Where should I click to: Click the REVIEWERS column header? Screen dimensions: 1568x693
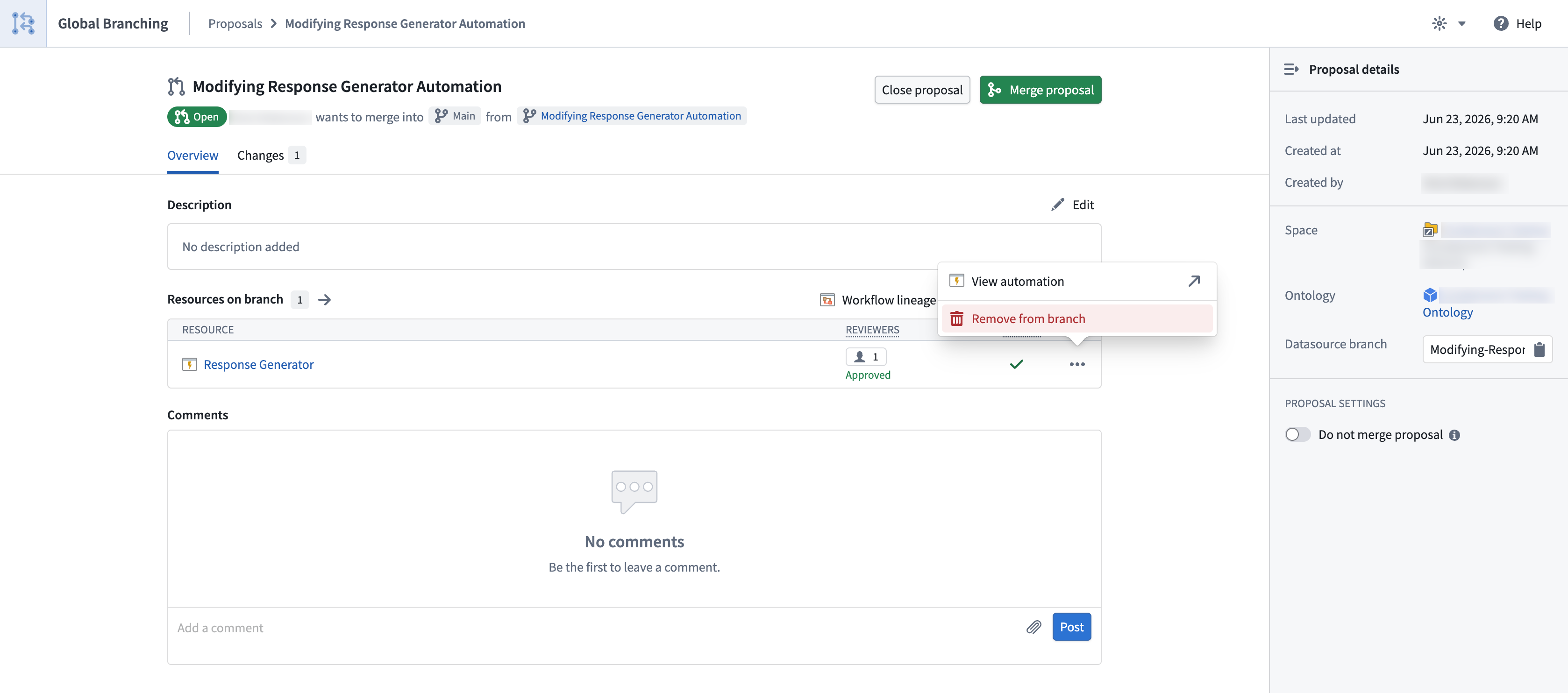872,329
